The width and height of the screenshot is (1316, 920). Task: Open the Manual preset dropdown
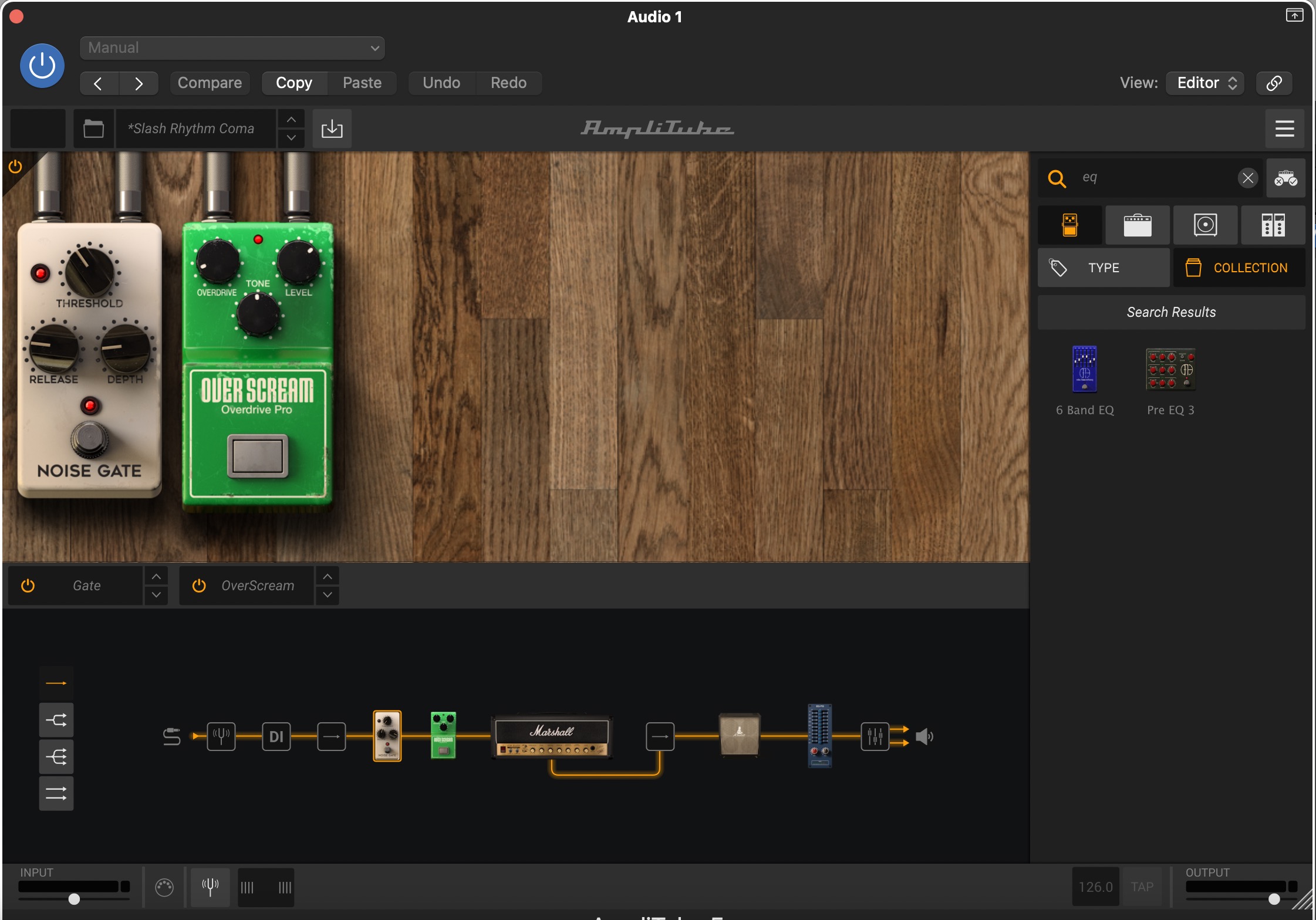click(x=232, y=48)
